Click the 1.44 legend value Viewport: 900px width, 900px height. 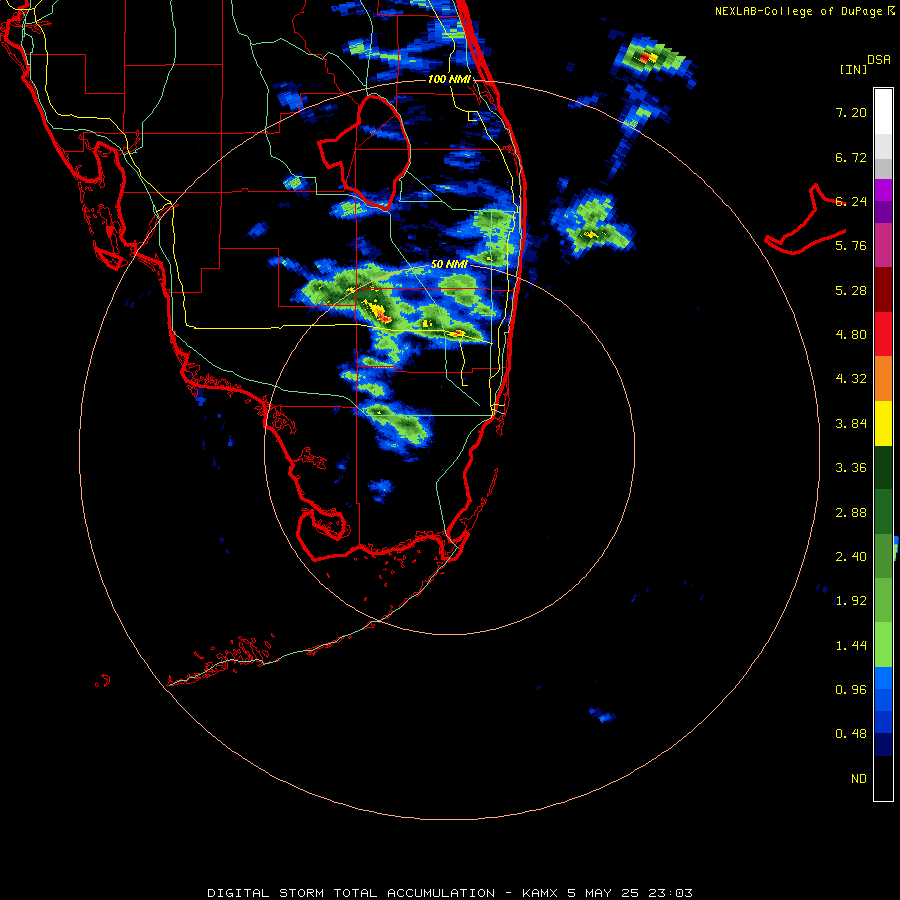(851, 646)
